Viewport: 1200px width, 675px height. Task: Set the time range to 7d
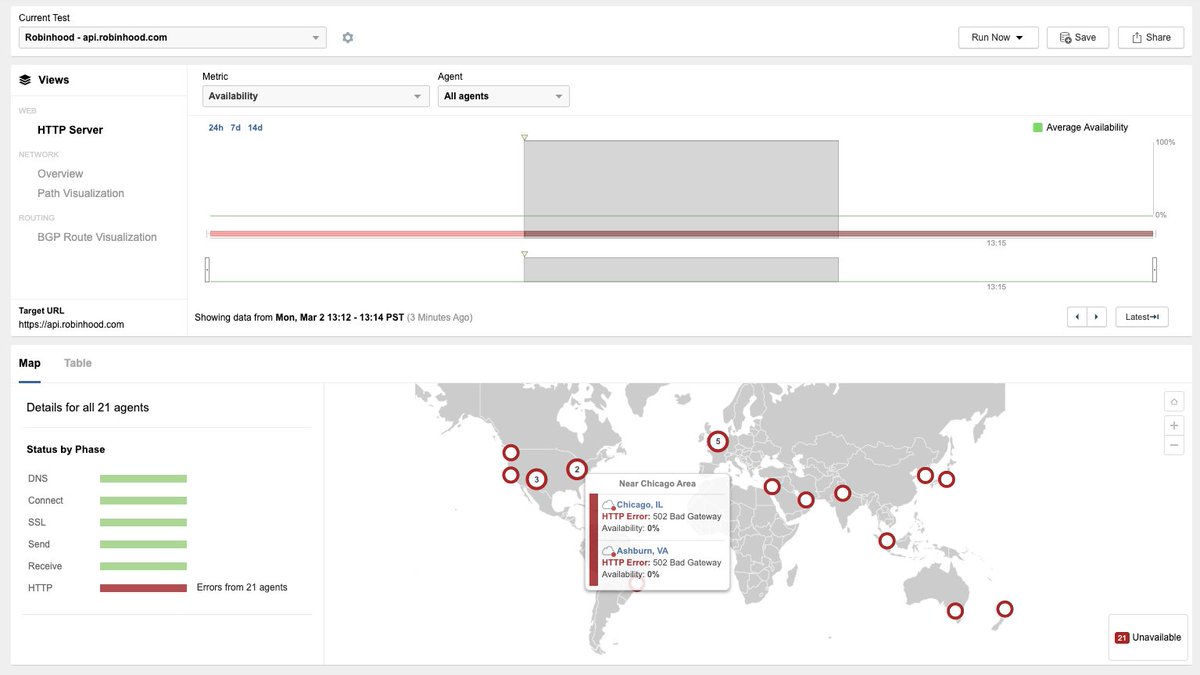pyautogui.click(x=236, y=128)
